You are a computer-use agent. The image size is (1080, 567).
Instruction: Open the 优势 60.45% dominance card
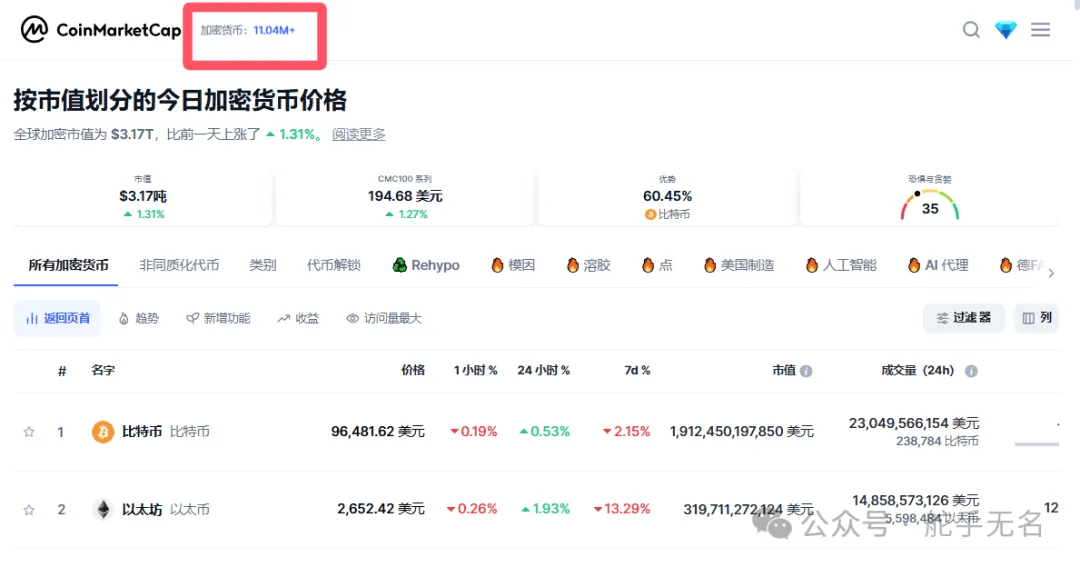click(x=667, y=197)
